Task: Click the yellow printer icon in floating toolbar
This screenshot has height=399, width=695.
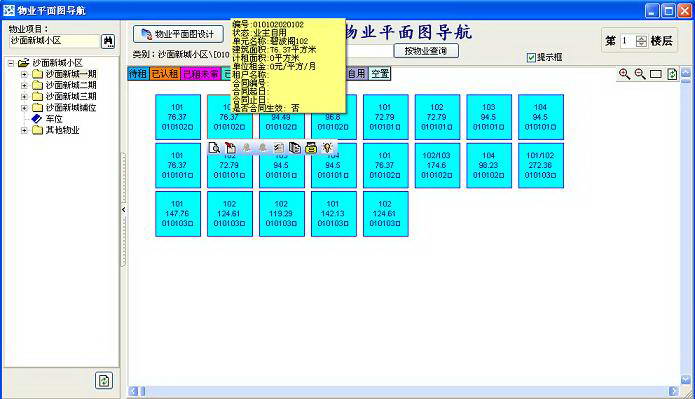Action: click(x=311, y=148)
